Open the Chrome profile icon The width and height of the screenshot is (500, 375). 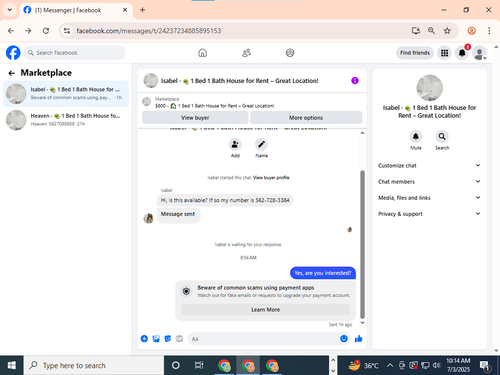[472, 31]
